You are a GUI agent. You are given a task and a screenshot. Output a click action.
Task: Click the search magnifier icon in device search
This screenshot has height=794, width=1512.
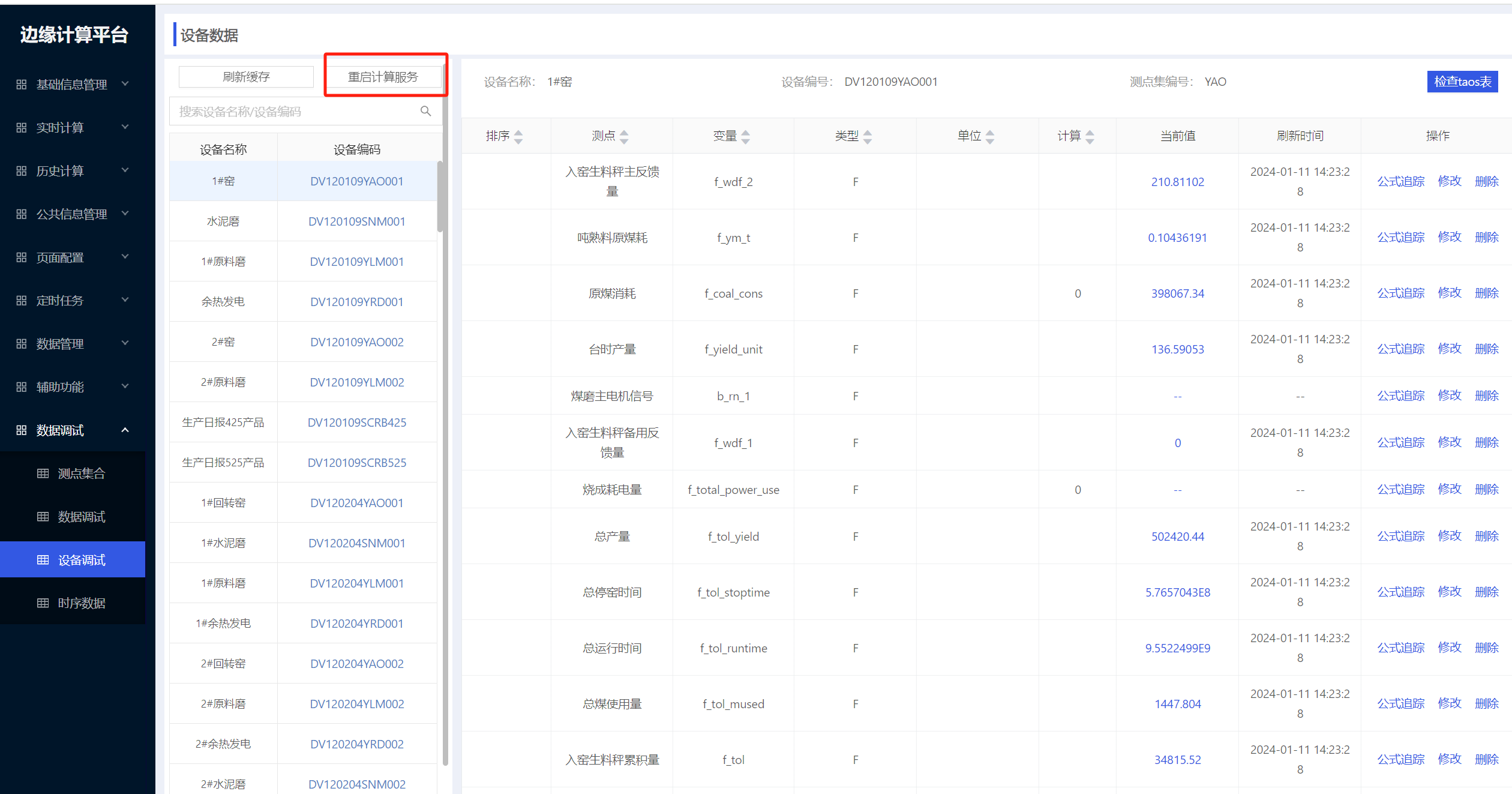tap(425, 111)
